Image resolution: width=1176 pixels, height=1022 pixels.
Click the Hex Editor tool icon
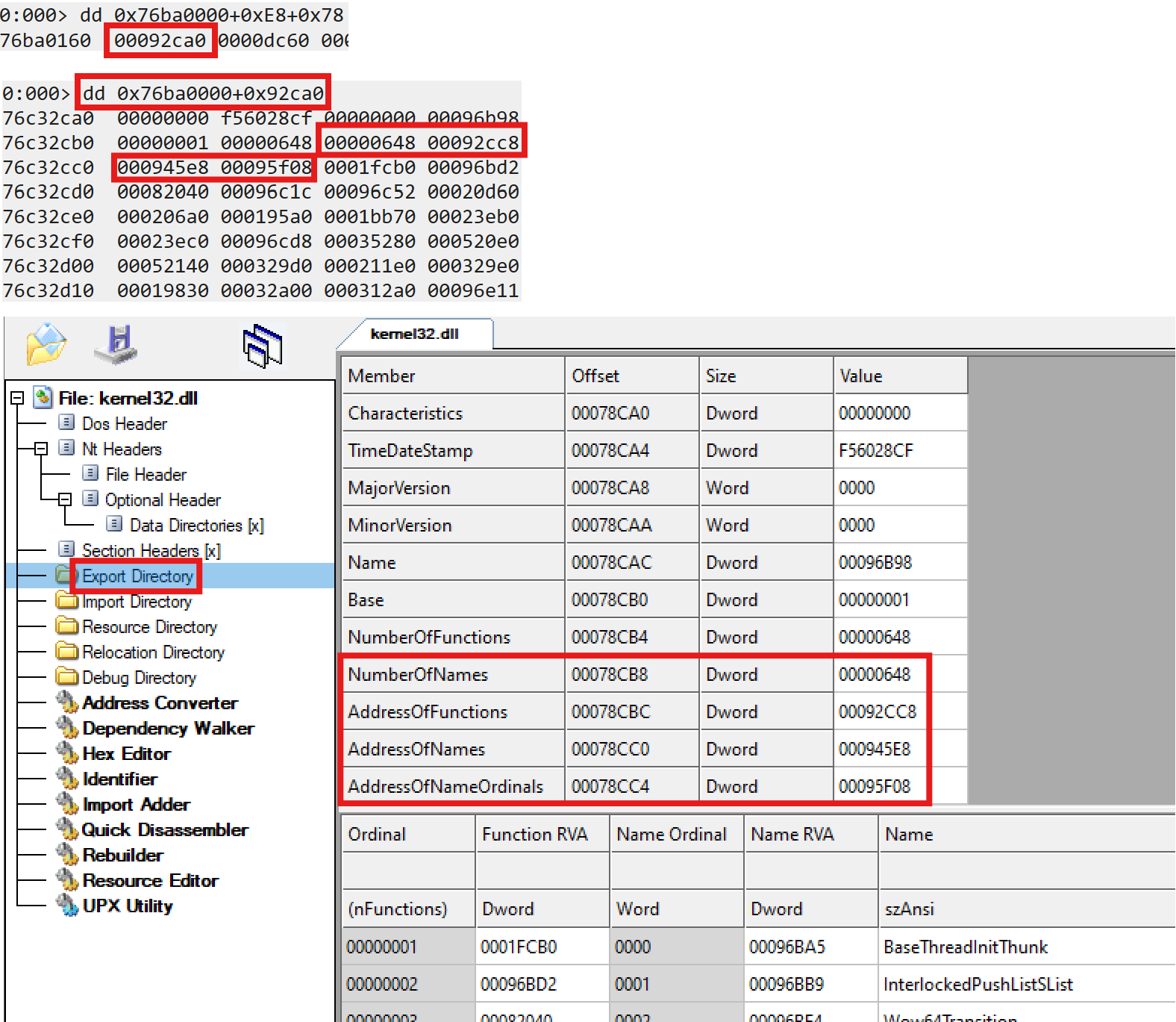(x=68, y=753)
